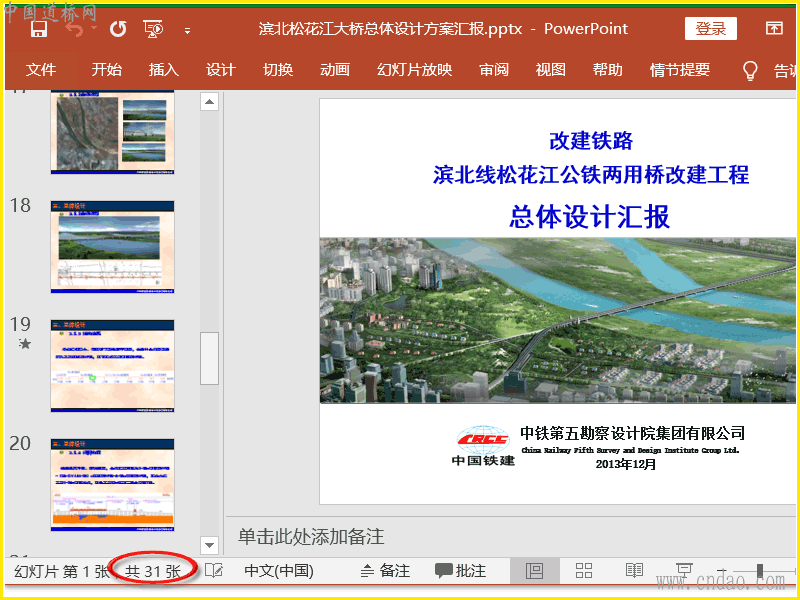The width and height of the screenshot is (800, 600).
Task: Click the 登录 sign-in button
Action: click(710, 29)
